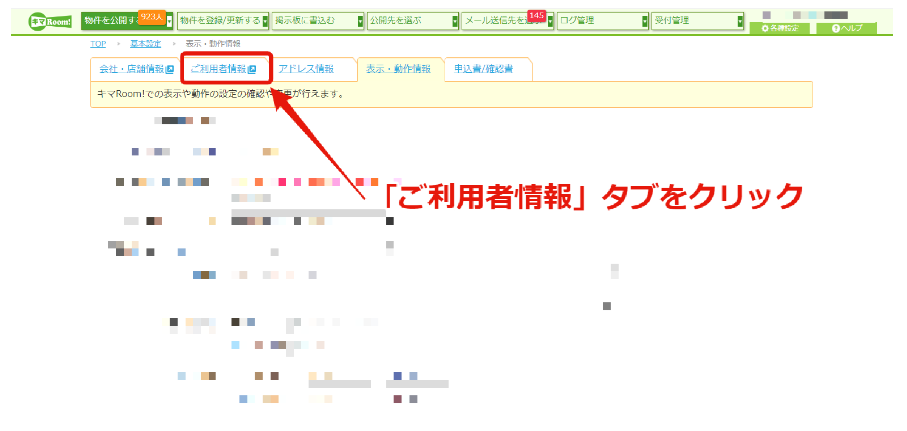The image size is (907, 431).
Task: Open the ヘルプ help button
Action: (x=847, y=28)
